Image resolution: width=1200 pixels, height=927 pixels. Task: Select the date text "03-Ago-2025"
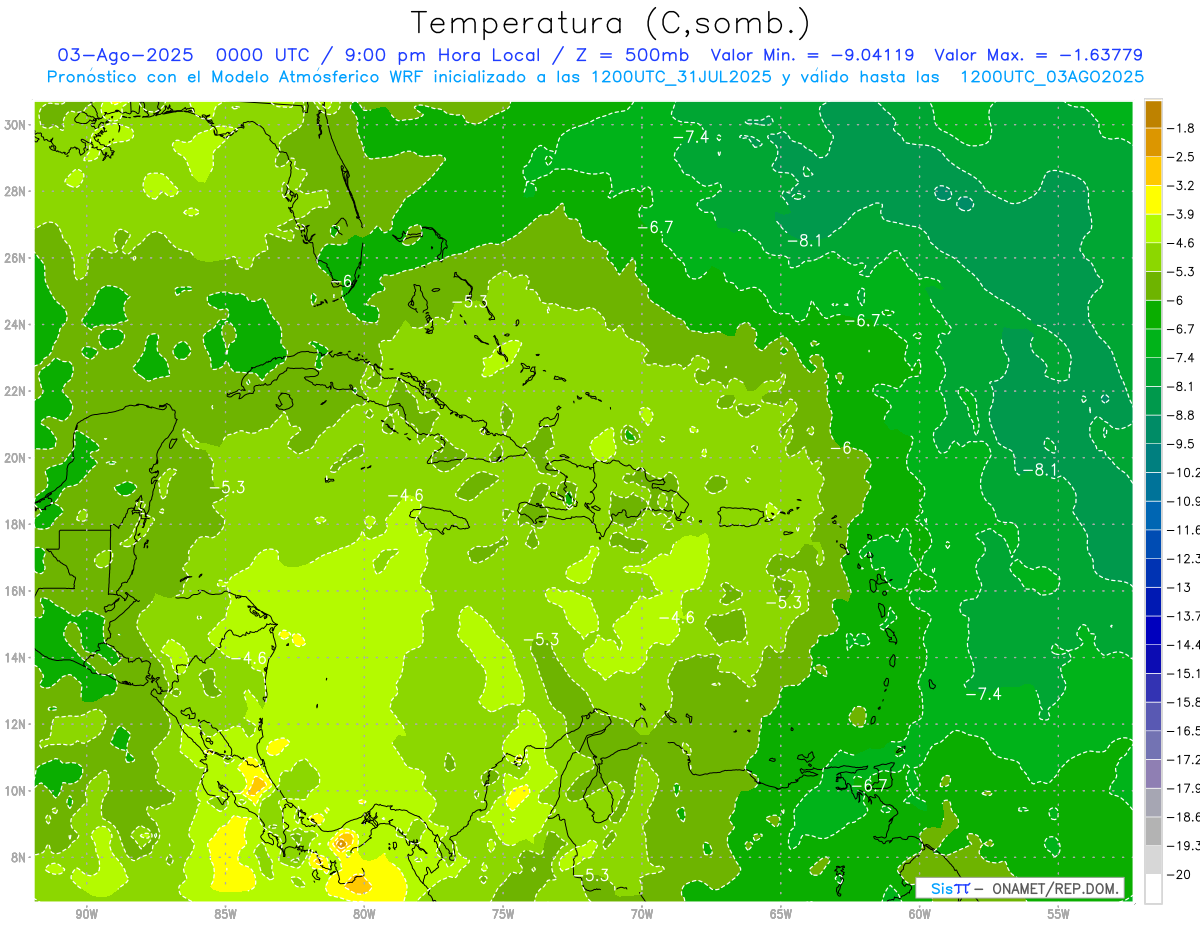click(125, 55)
